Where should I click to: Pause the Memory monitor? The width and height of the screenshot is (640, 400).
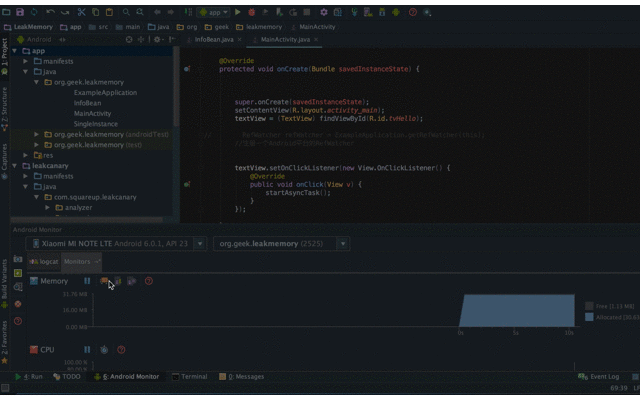coord(87,281)
